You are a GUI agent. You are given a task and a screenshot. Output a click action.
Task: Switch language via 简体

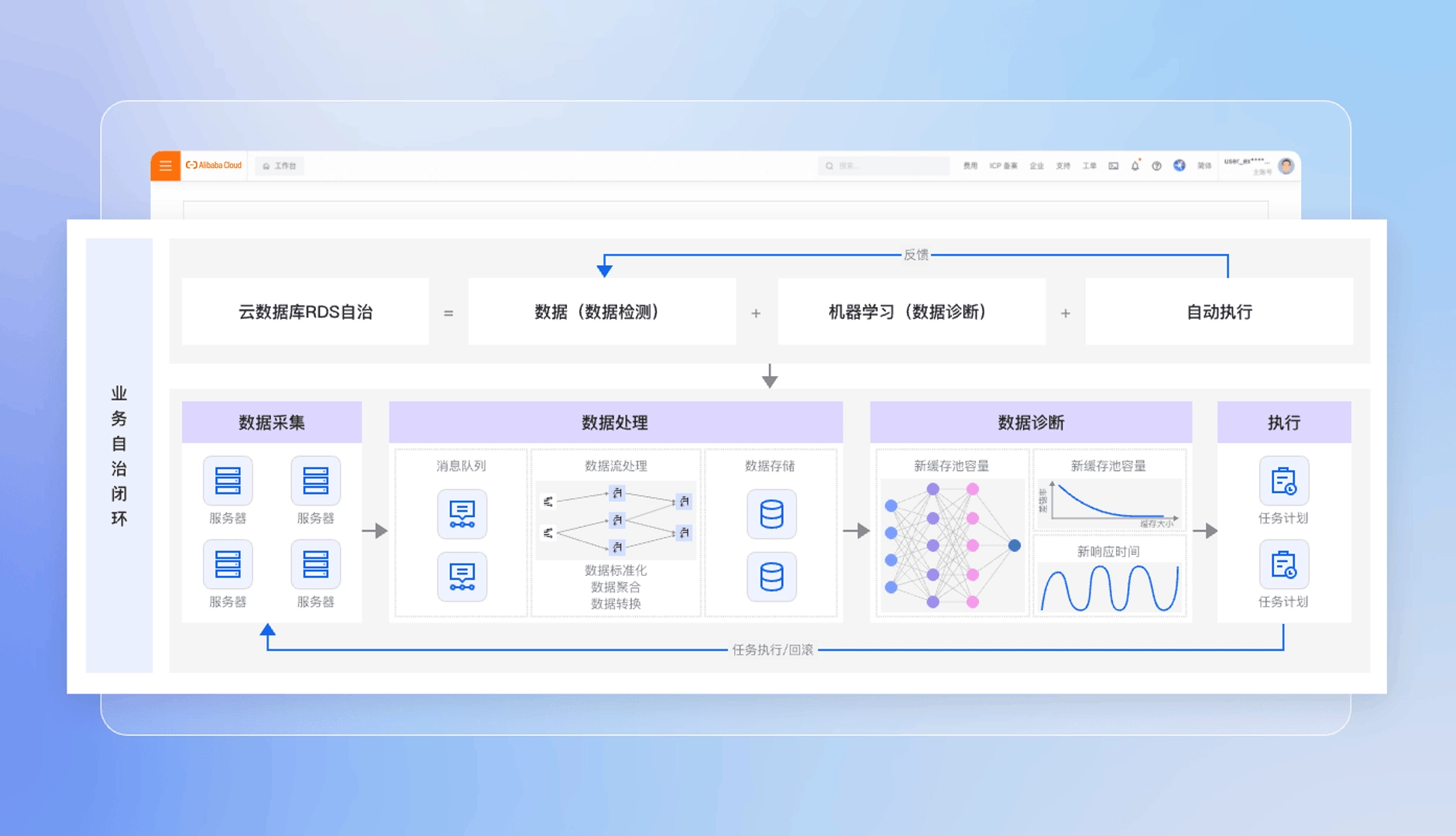click(1204, 166)
